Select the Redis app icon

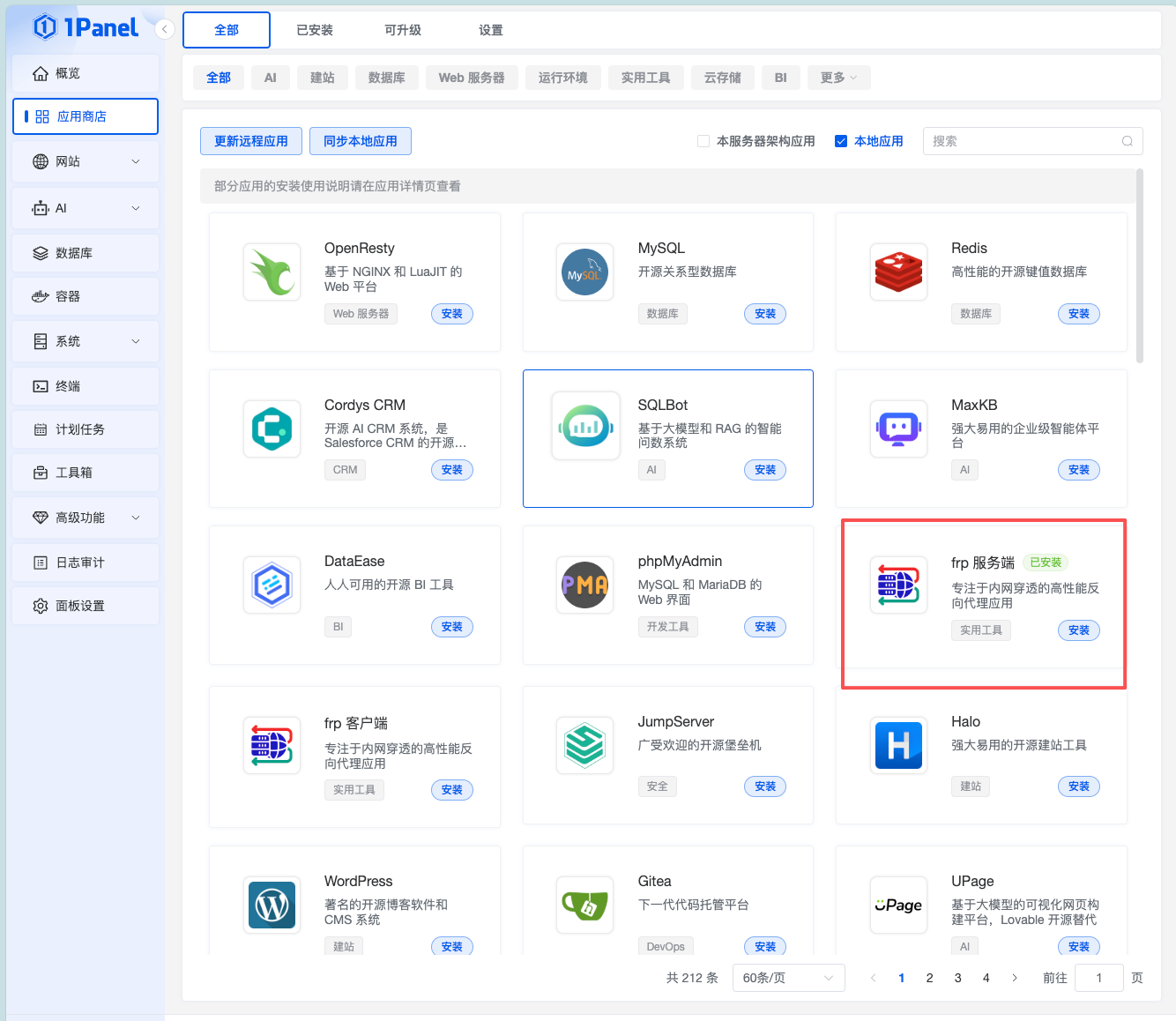898,272
